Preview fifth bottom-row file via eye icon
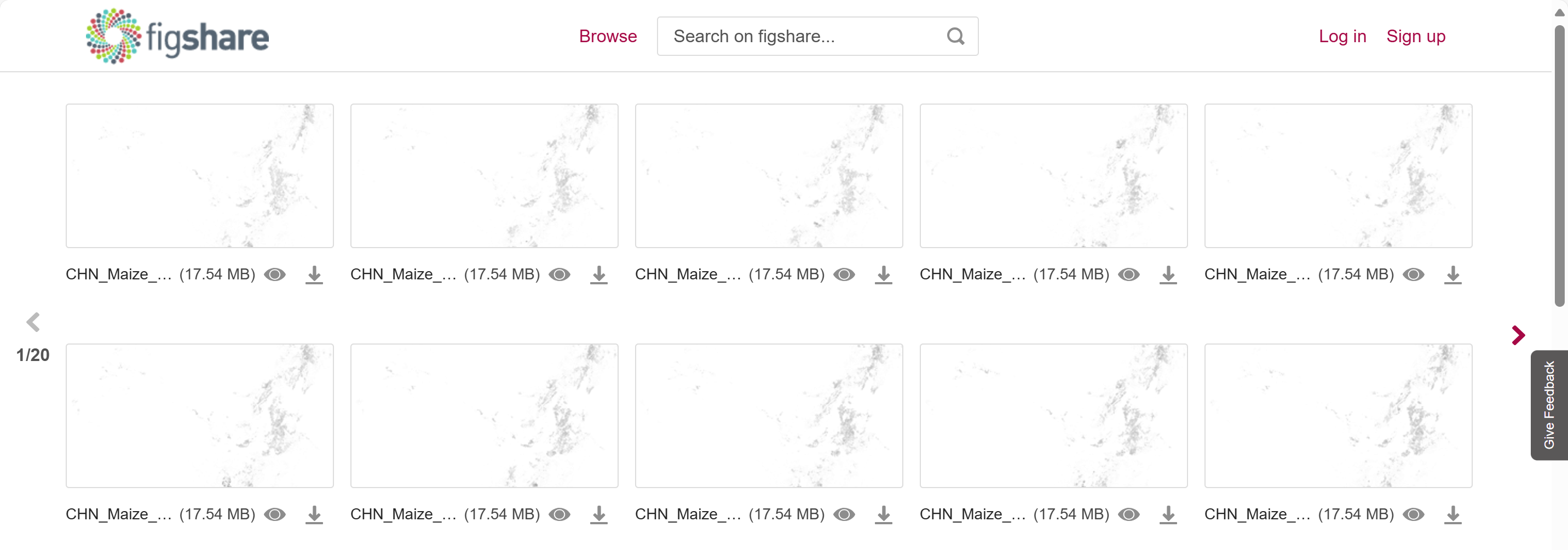The width and height of the screenshot is (1568, 550). point(1414,515)
